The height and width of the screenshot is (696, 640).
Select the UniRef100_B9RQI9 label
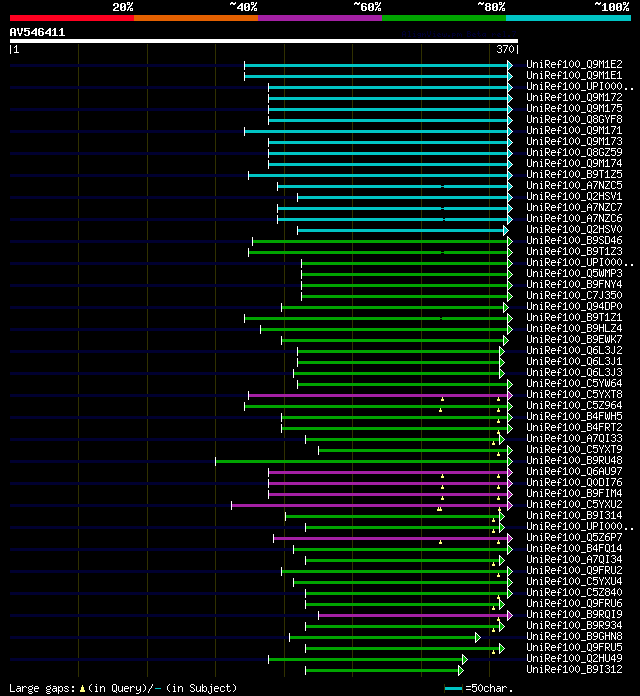pos(574,615)
